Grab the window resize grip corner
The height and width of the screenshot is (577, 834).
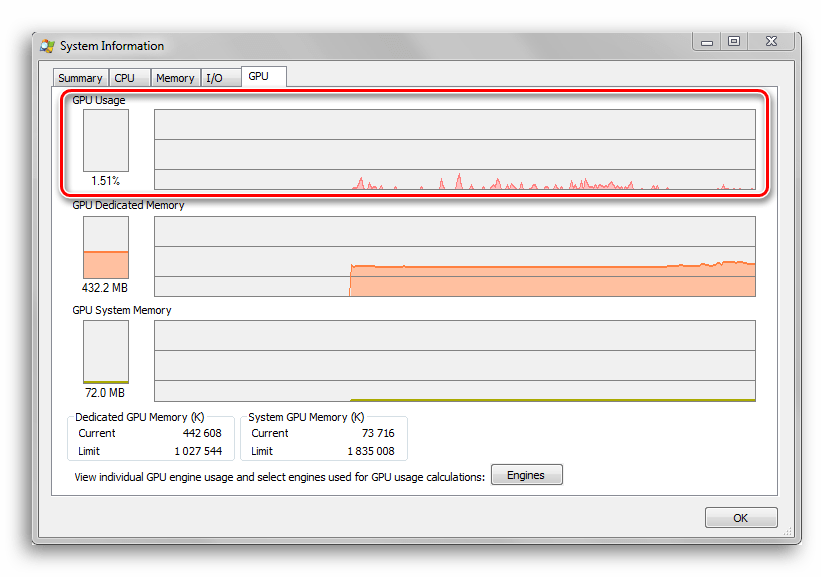(788, 531)
